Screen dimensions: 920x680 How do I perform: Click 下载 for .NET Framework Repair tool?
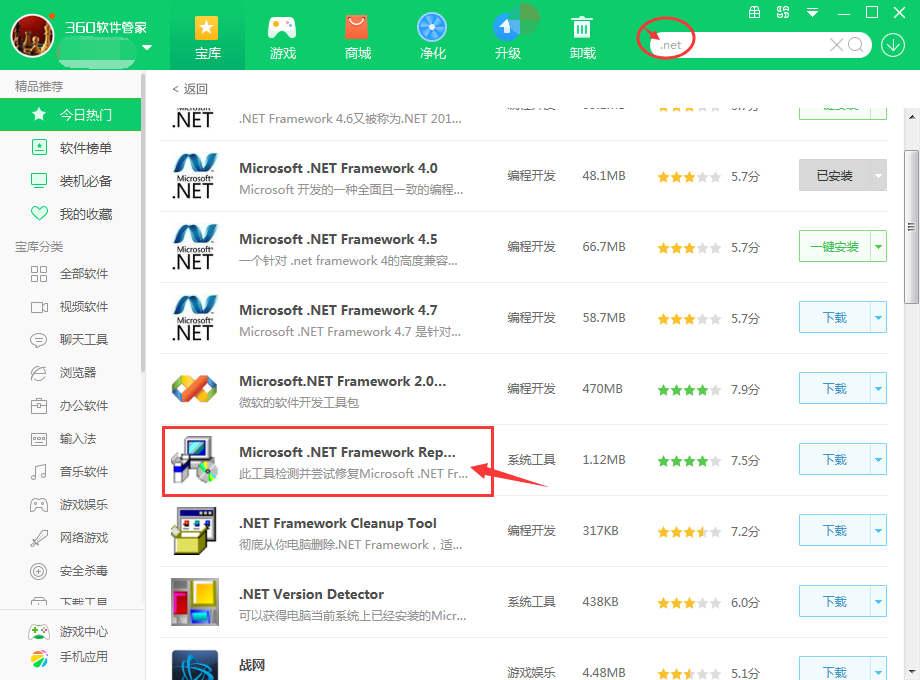834,460
